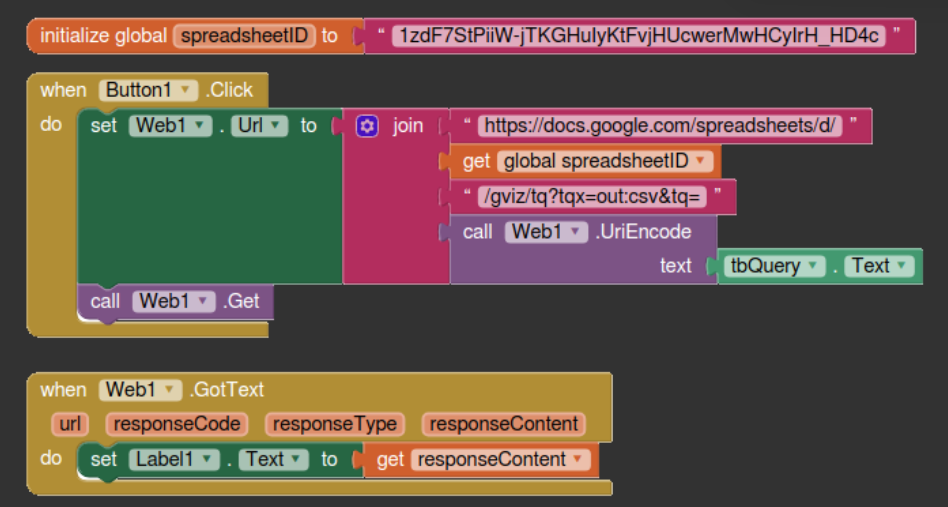
Task: Select responseContent parameter in GotText header
Action: [x=503, y=424]
